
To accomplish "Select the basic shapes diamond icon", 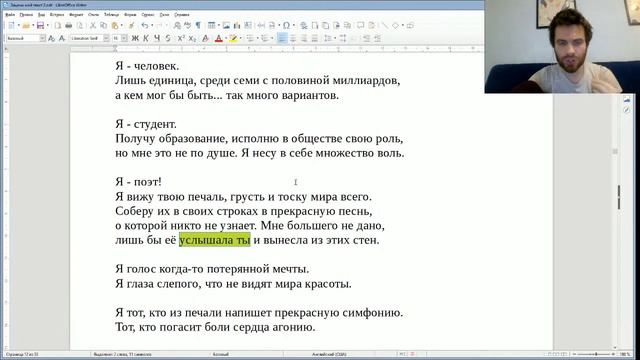I will [x=396, y=25].
